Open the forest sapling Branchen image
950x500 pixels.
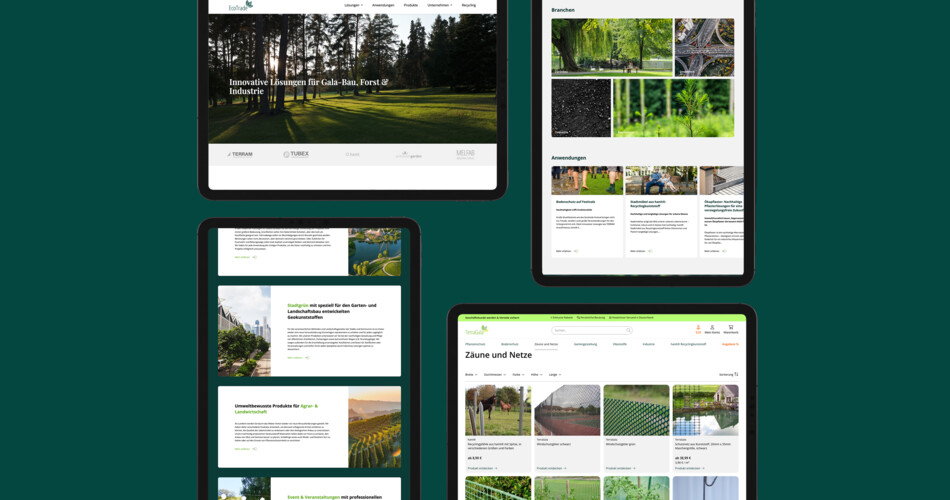[674, 108]
